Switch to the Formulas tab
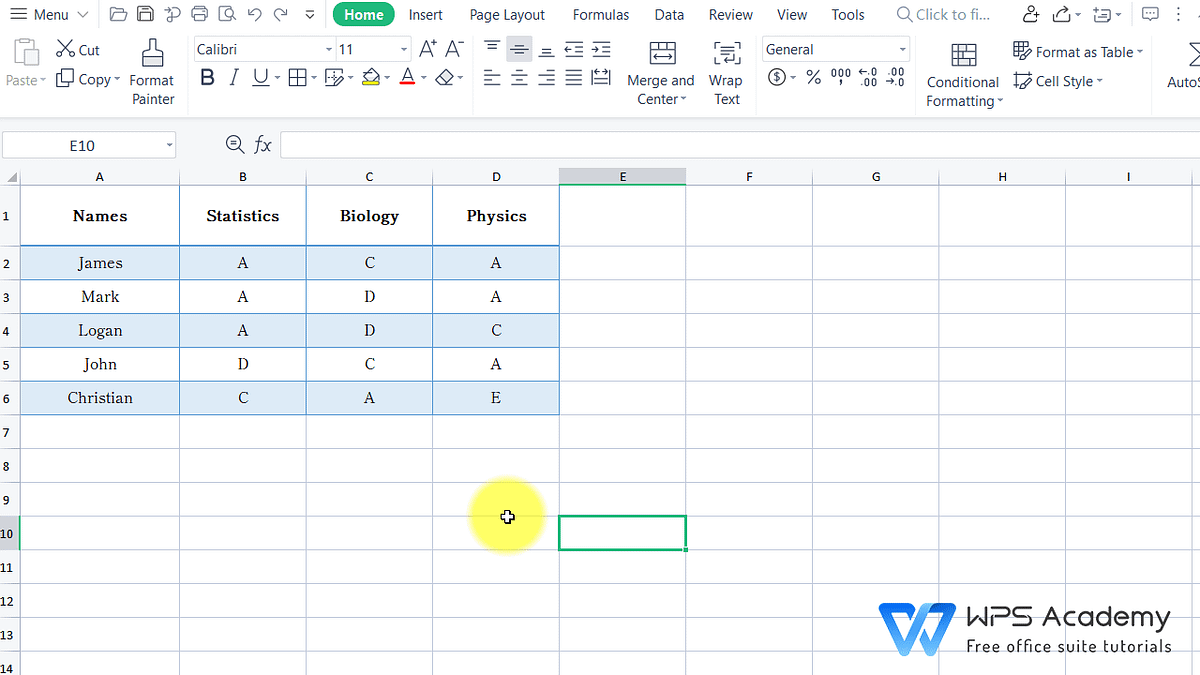This screenshot has height=675, width=1200. point(600,14)
